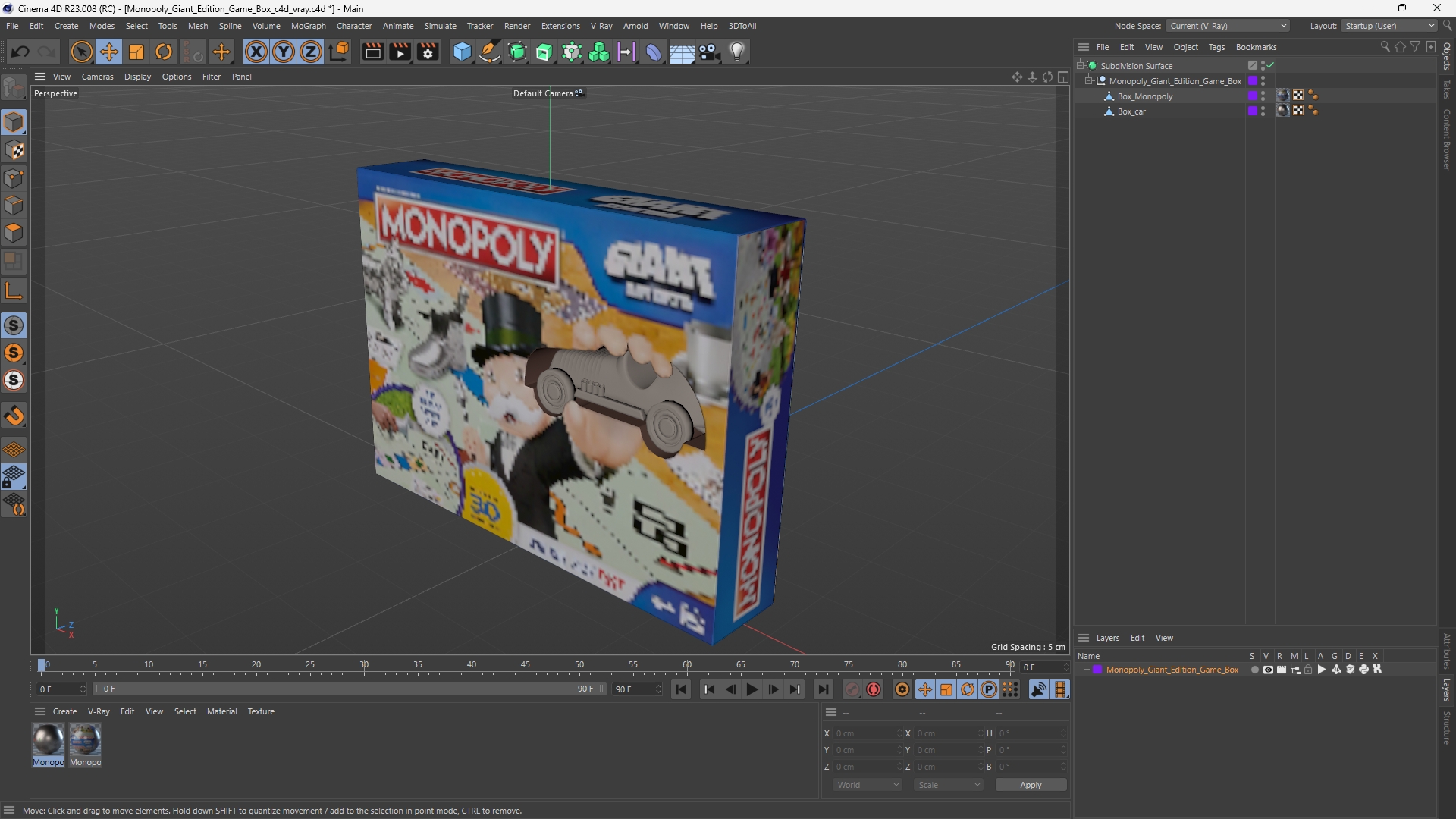Open the Node Space dropdown

(1227, 26)
